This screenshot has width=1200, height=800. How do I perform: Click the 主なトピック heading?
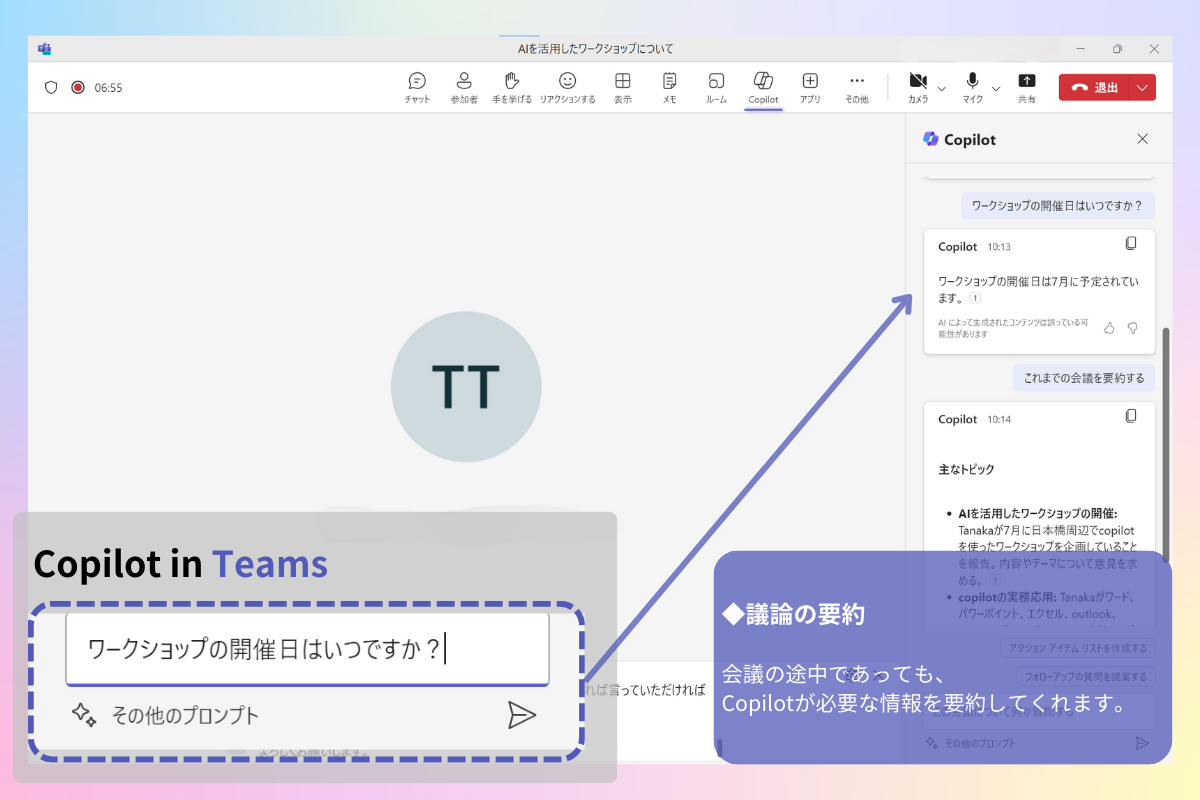tap(966, 469)
